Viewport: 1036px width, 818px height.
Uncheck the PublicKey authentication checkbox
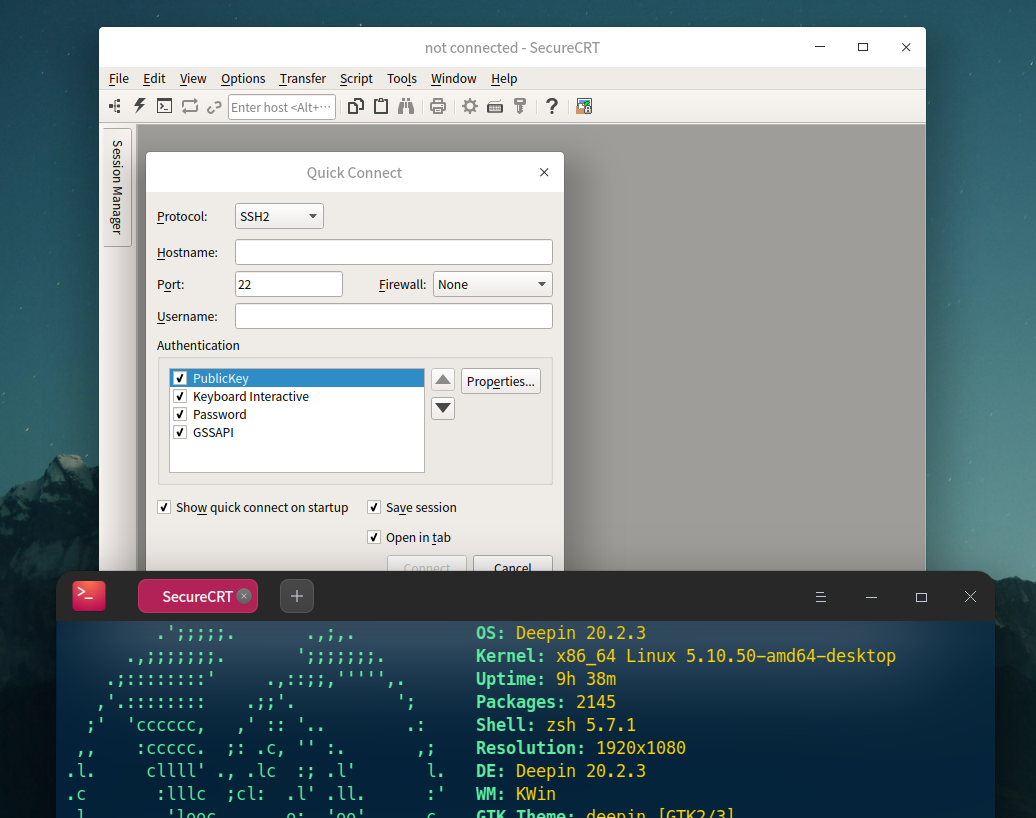coord(180,379)
